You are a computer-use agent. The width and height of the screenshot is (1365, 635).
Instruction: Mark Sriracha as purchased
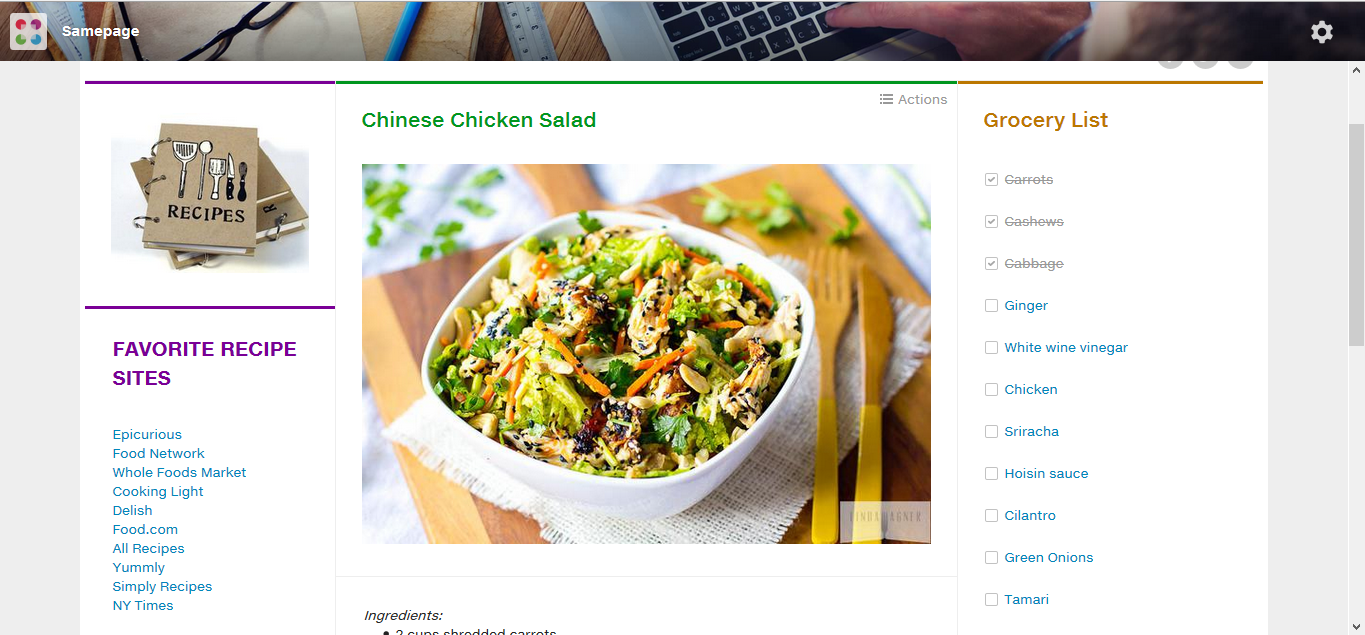pos(991,432)
